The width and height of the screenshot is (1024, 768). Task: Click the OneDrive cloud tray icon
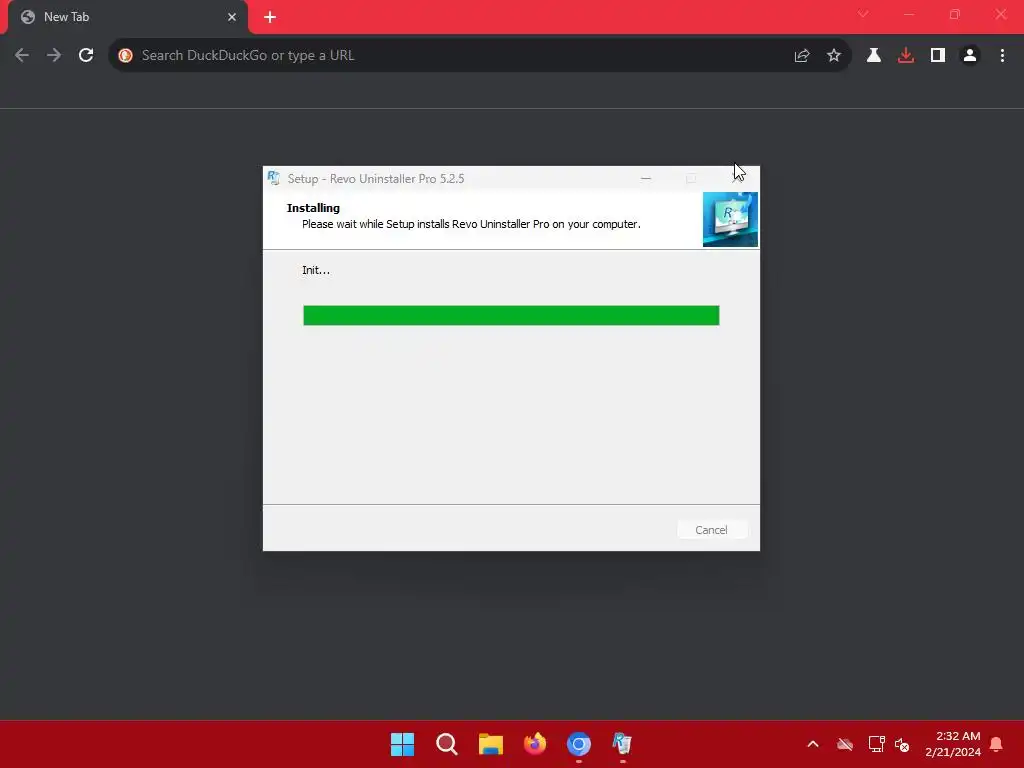click(x=845, y=744)
